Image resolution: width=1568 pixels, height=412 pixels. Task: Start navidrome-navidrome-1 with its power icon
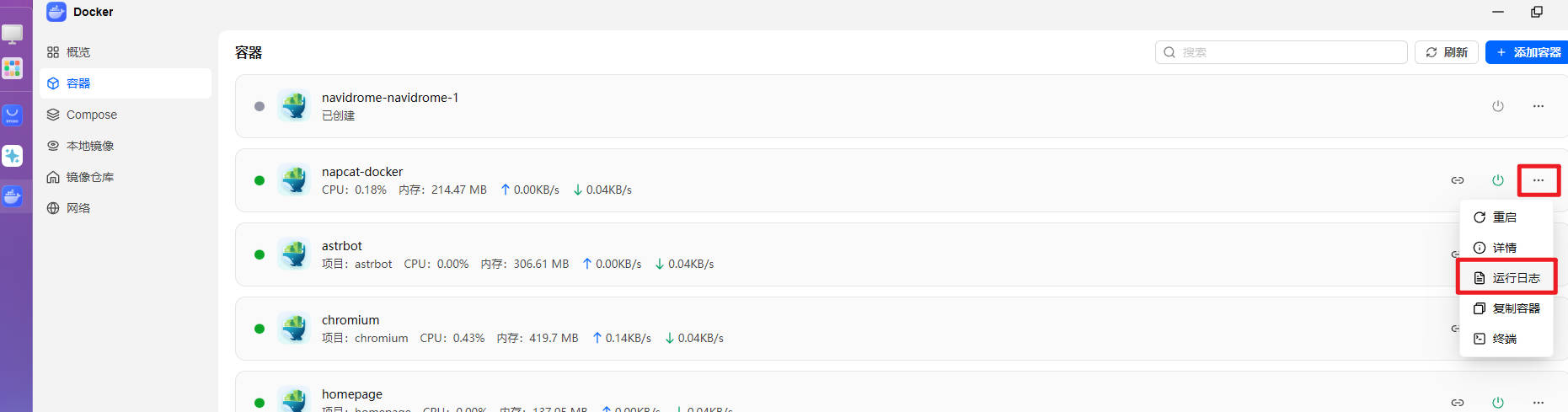pos(1497,106)
